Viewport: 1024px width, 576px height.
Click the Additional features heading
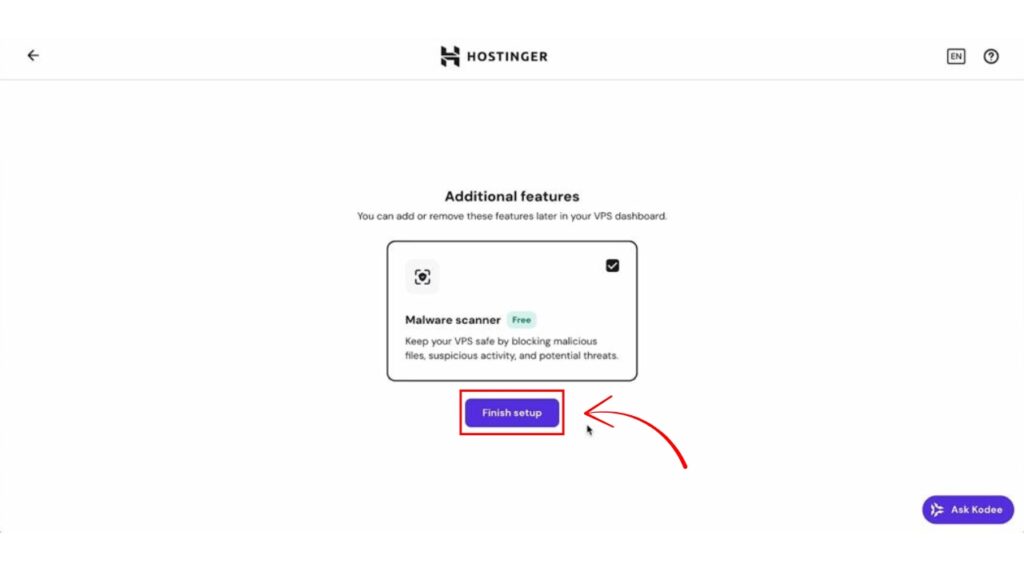click(x=512, y=197)
